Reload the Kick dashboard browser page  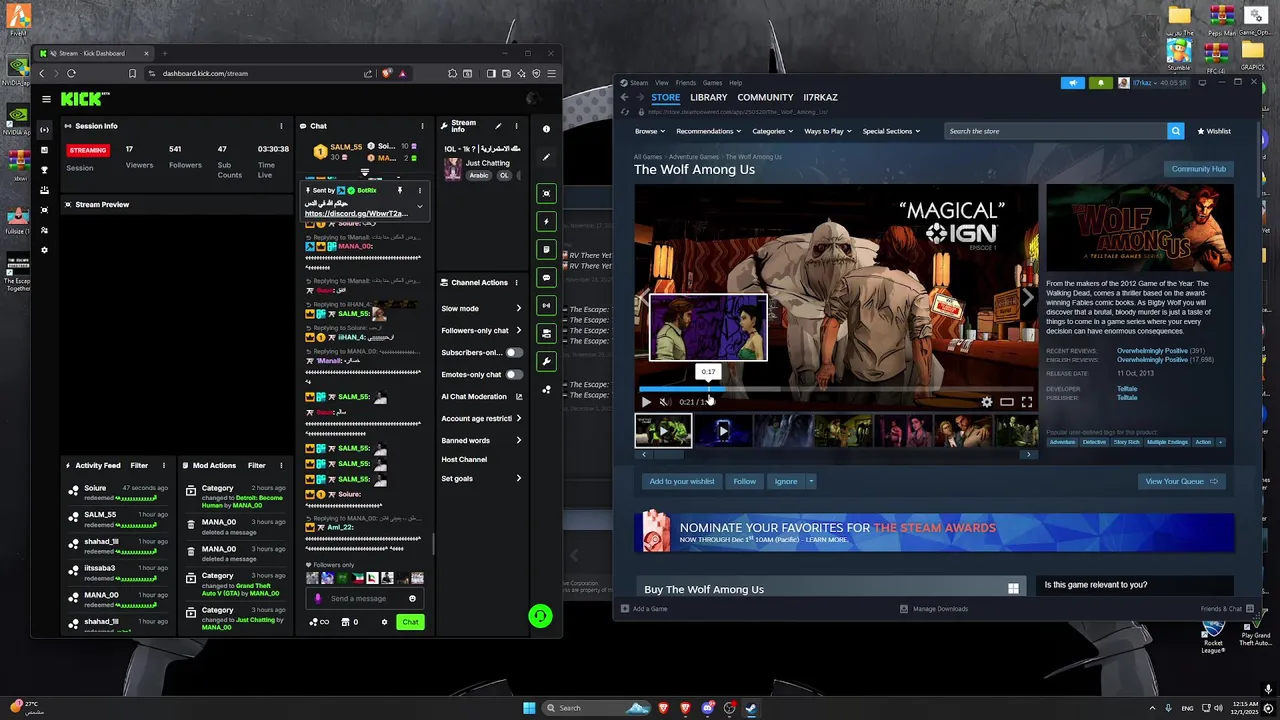click(x=71, y=73)
